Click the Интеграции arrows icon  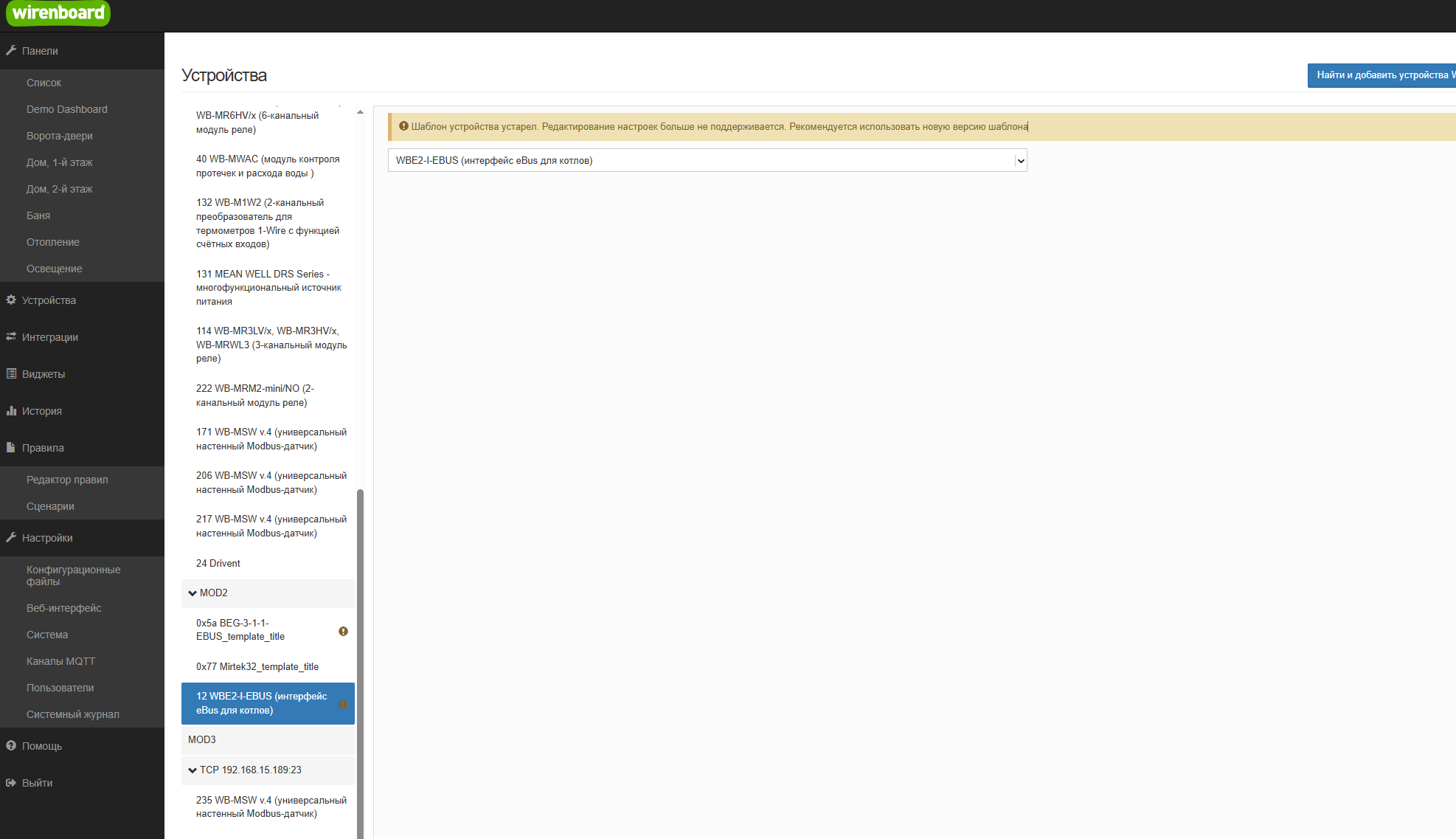coord(11,337)
